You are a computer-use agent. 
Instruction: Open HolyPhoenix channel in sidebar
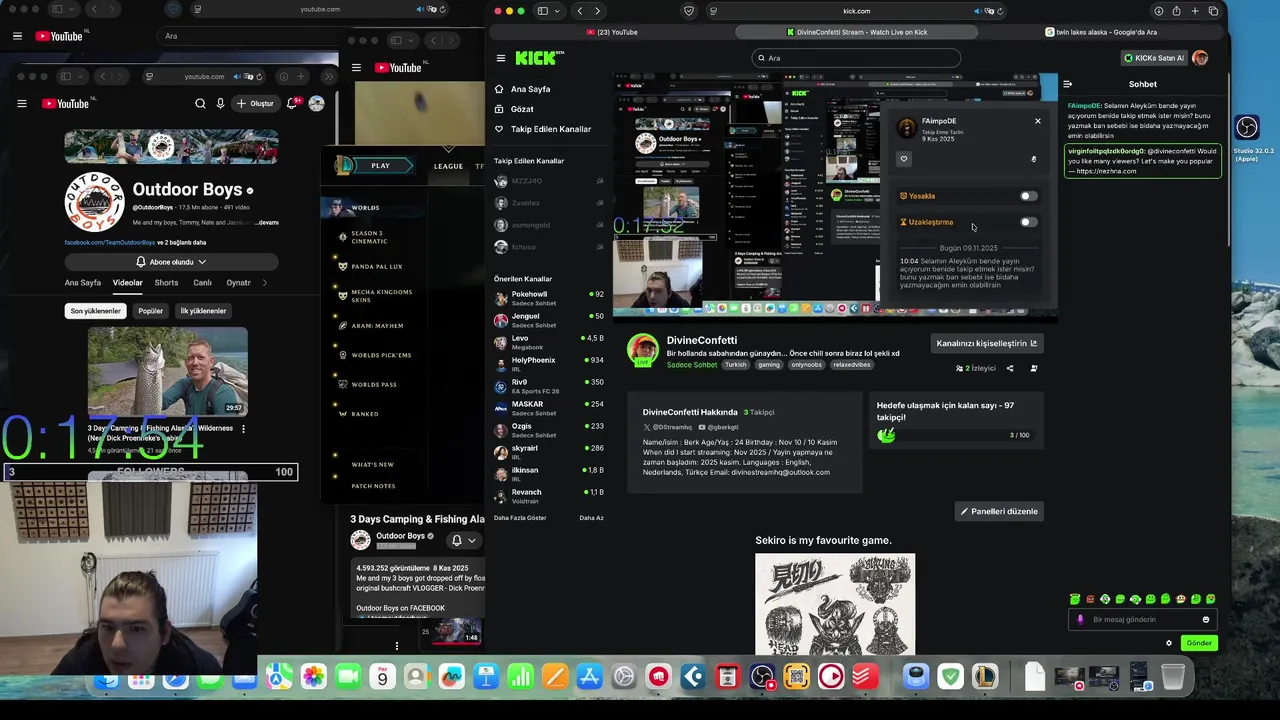tap(549, 364)
